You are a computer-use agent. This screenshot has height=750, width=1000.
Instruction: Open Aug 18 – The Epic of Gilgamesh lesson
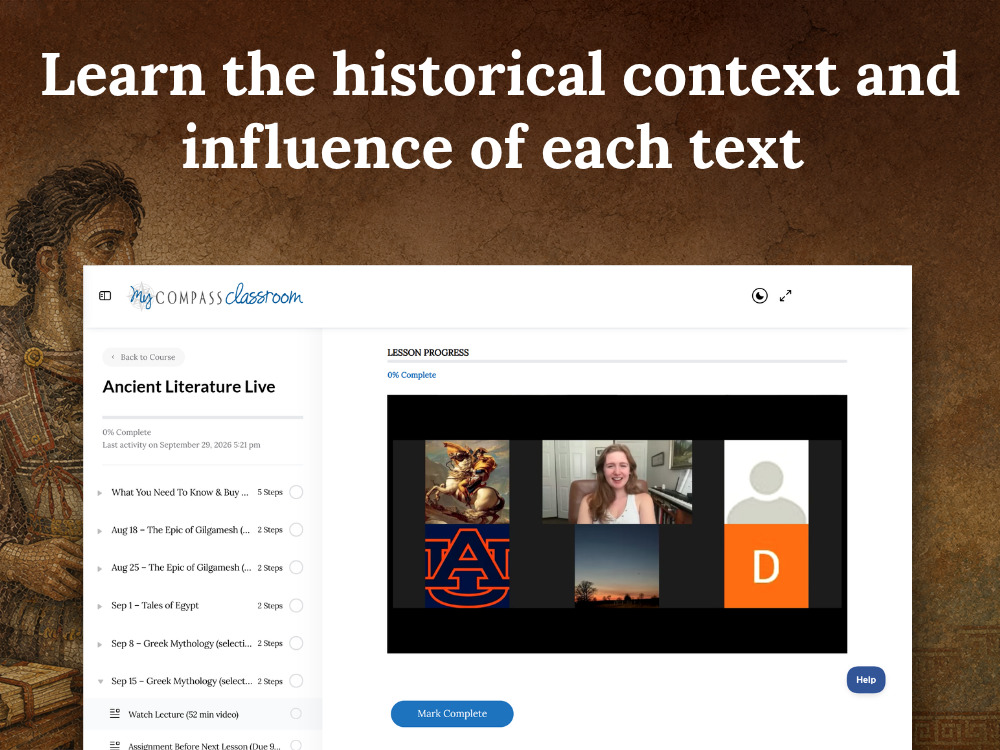point(180,530)
